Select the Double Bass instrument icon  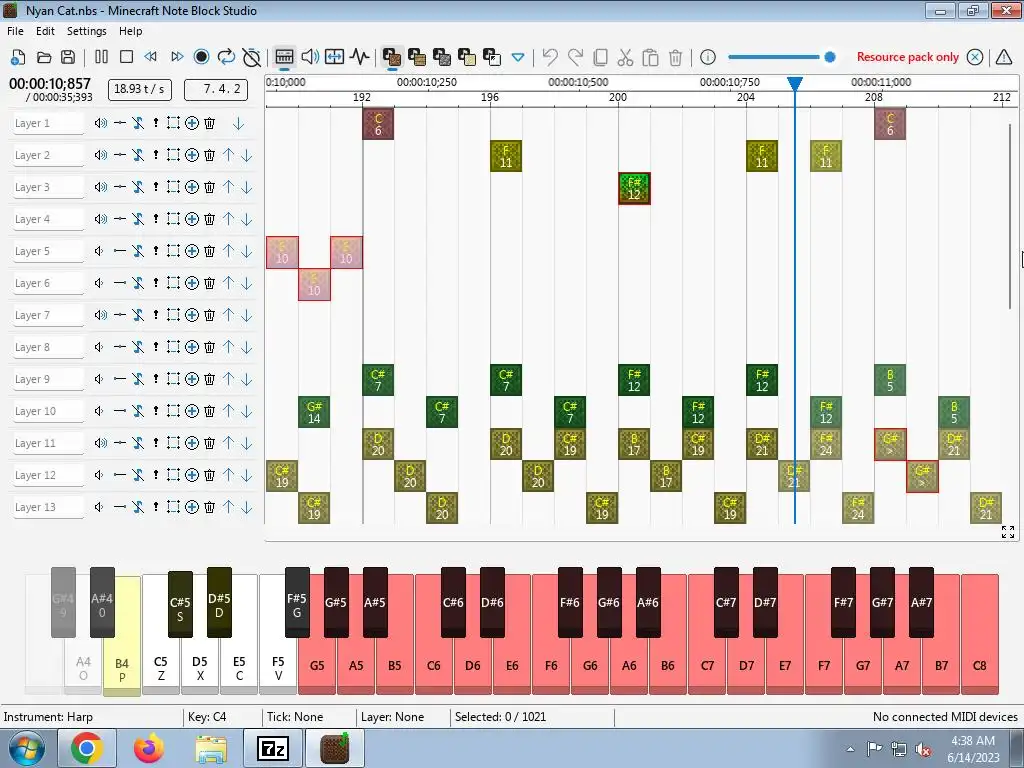pyautogui.click(x=417, y=57)
